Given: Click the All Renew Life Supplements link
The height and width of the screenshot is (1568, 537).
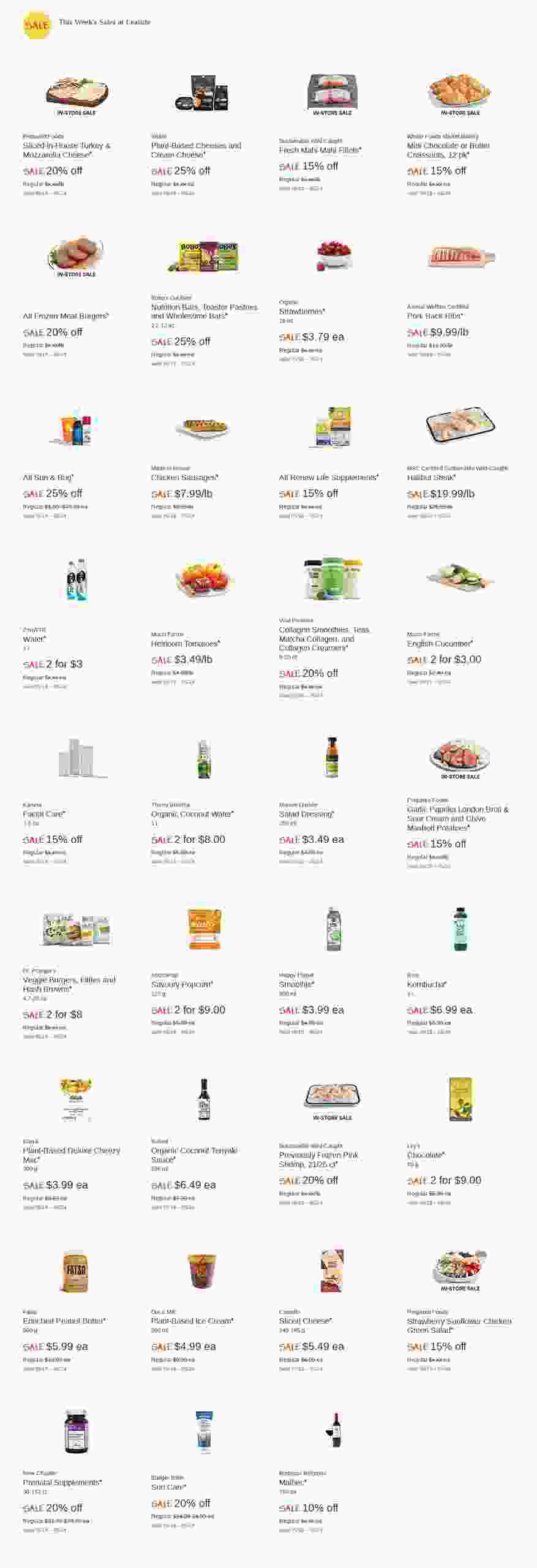Looking at the screenshot, I should click(x=328, y=478).
